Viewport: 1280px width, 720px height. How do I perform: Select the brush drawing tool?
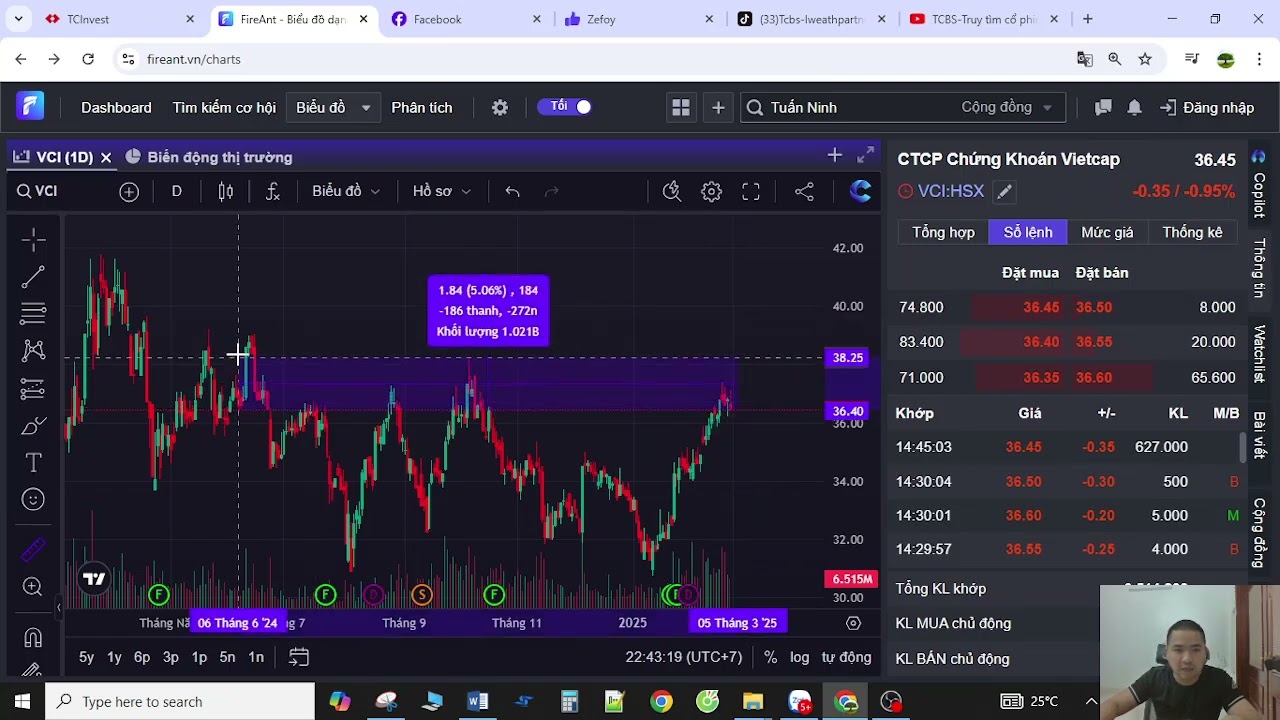(x=33, y=426)
